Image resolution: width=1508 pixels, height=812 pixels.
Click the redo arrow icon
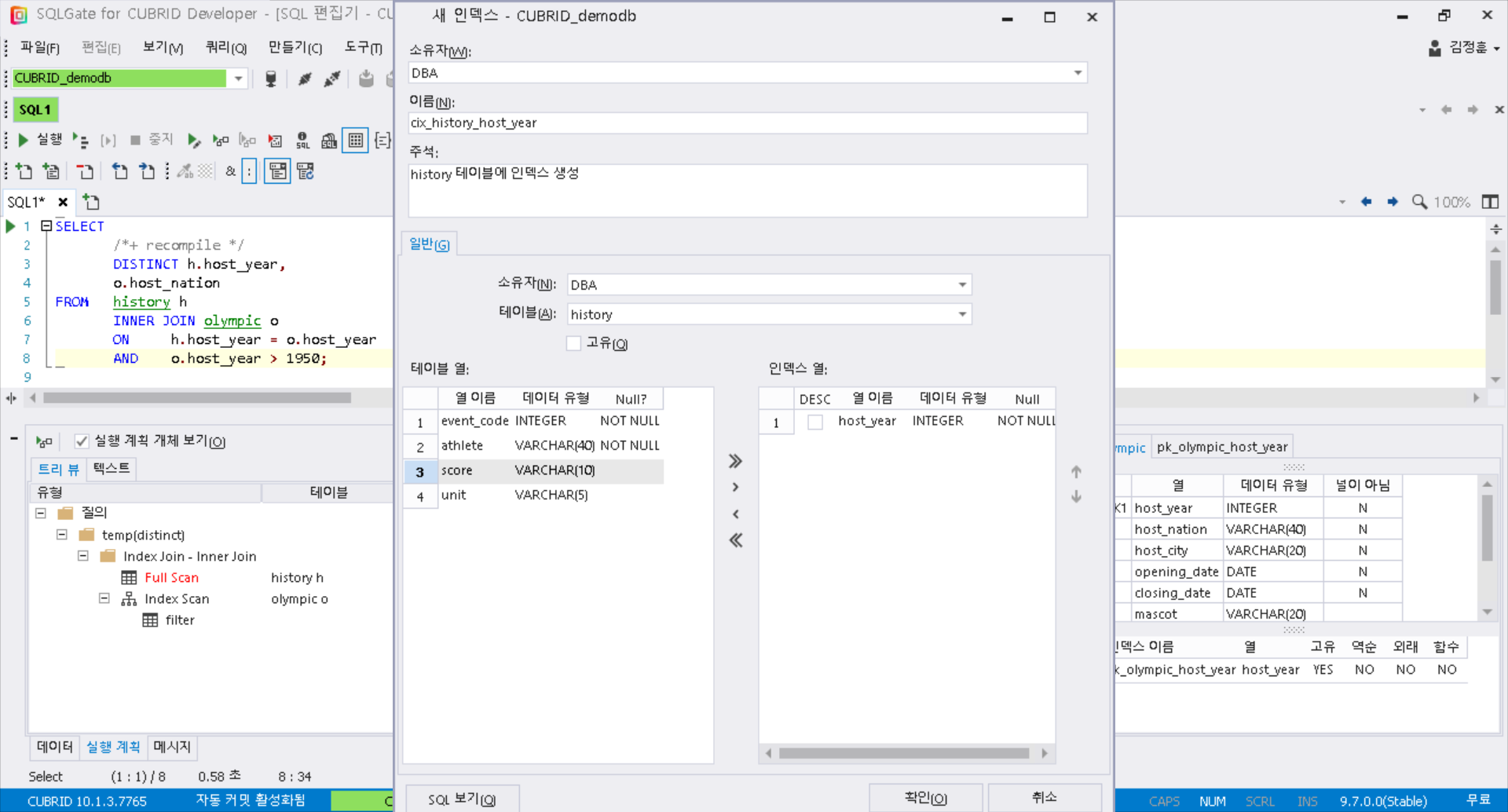point(147,171)
